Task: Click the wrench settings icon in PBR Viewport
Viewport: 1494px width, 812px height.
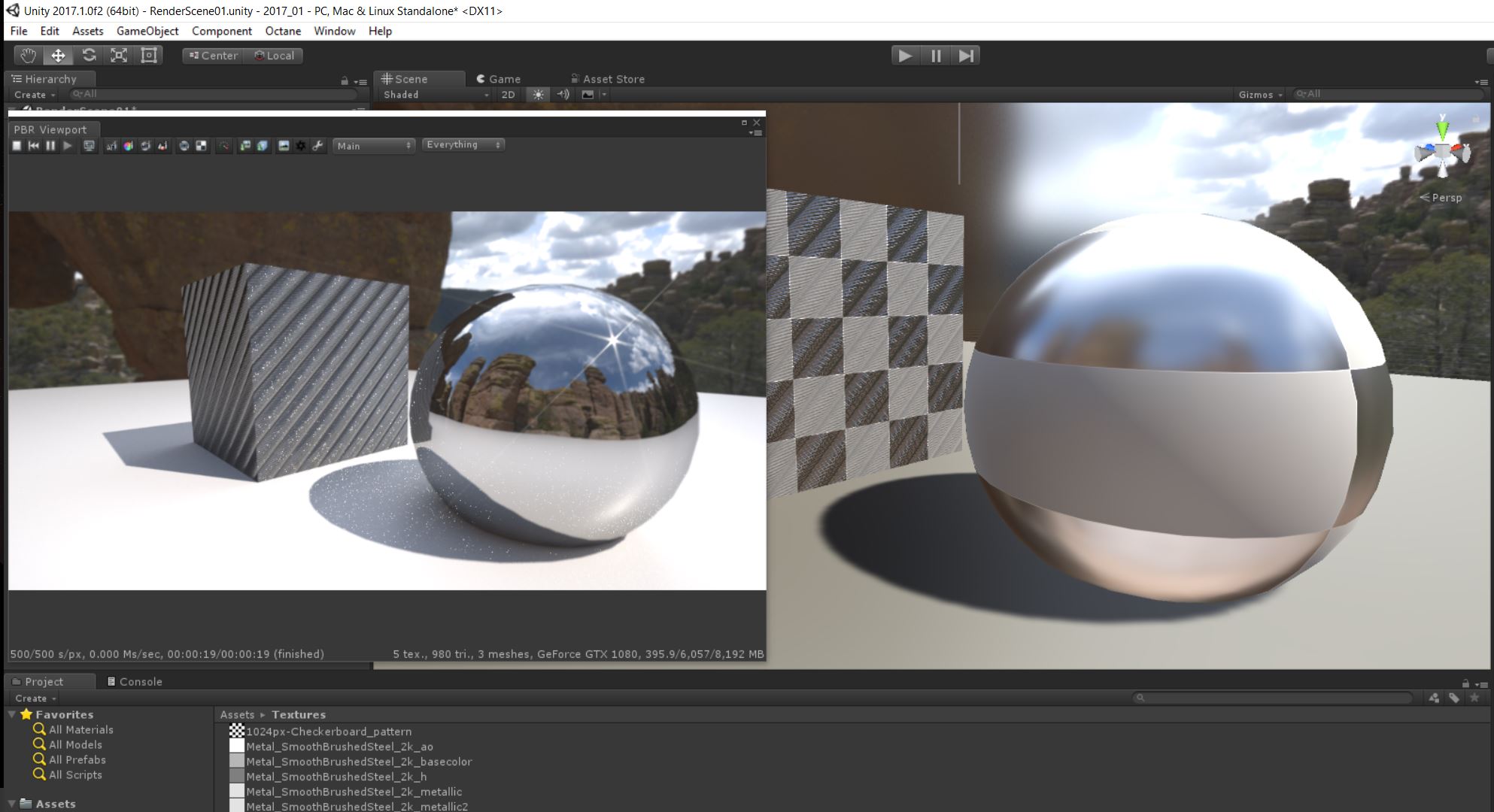Action: coord(317,146)
